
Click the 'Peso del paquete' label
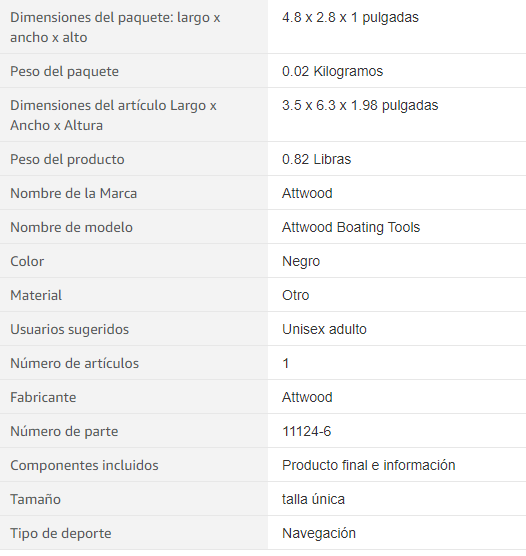pyautogui.click(x=64, y=72)
